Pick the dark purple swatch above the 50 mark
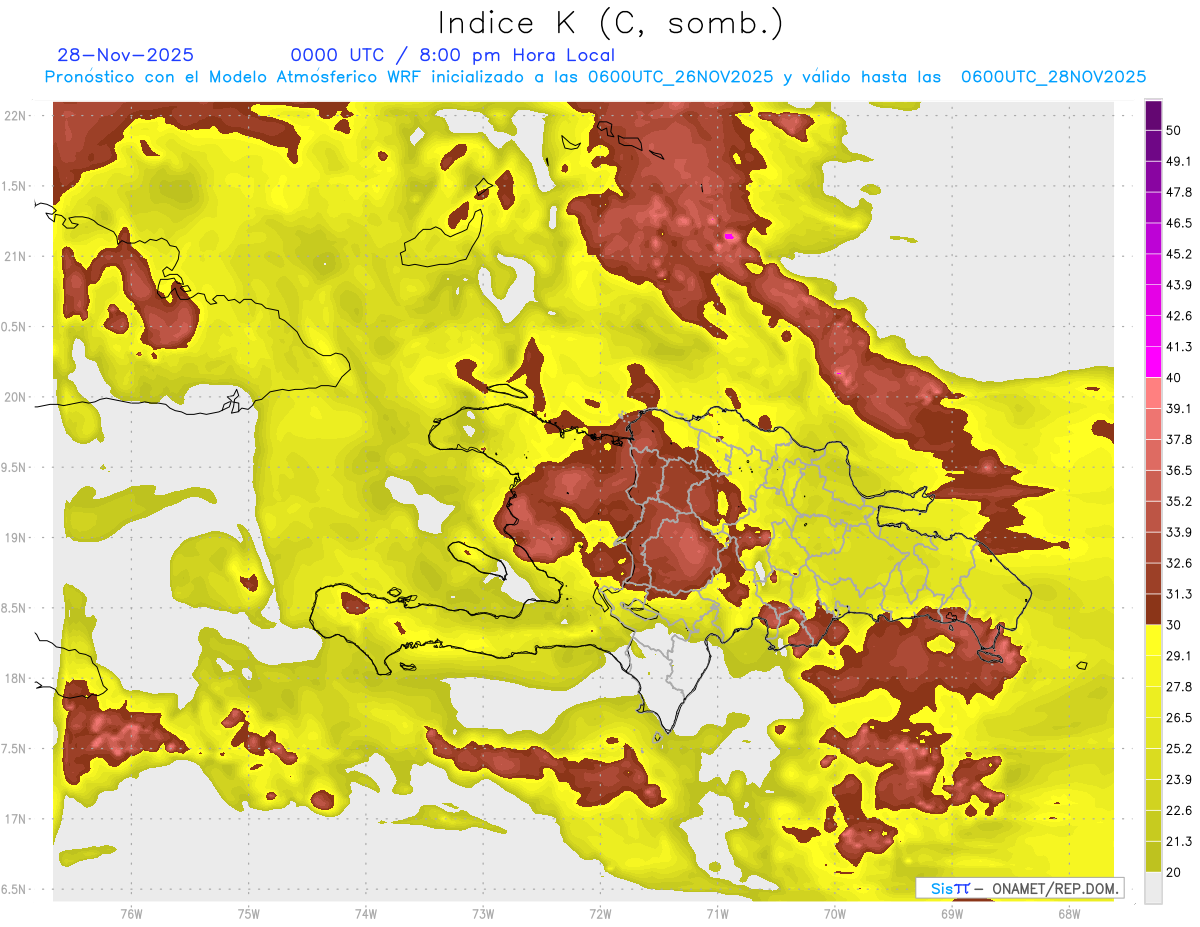Viewport: 1200px width, 927px height. (1153, 115)
